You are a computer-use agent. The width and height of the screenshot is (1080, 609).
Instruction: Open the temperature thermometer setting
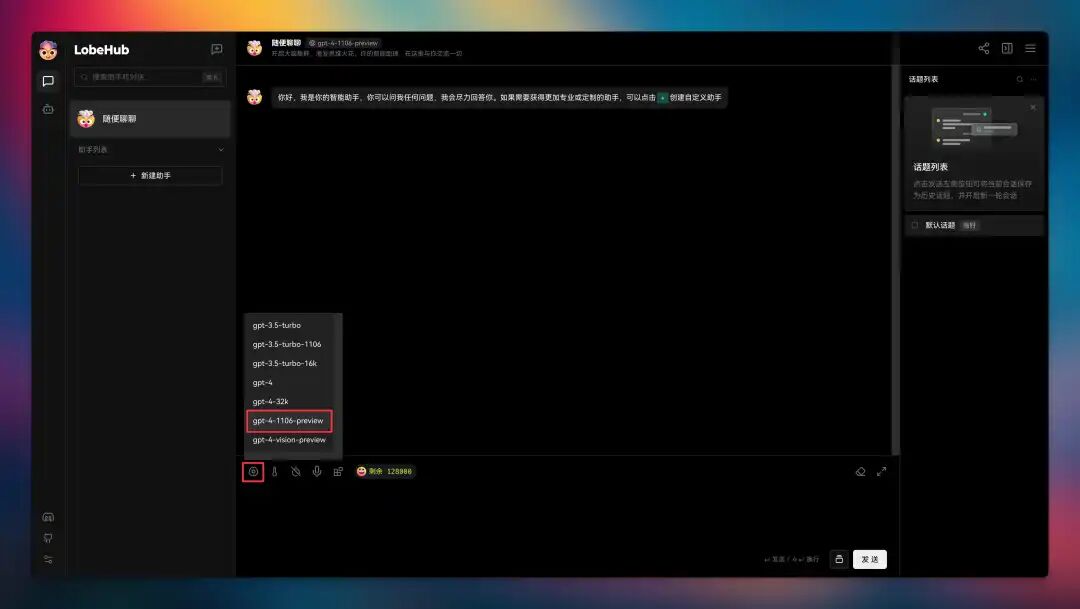(x=274, y=471)
